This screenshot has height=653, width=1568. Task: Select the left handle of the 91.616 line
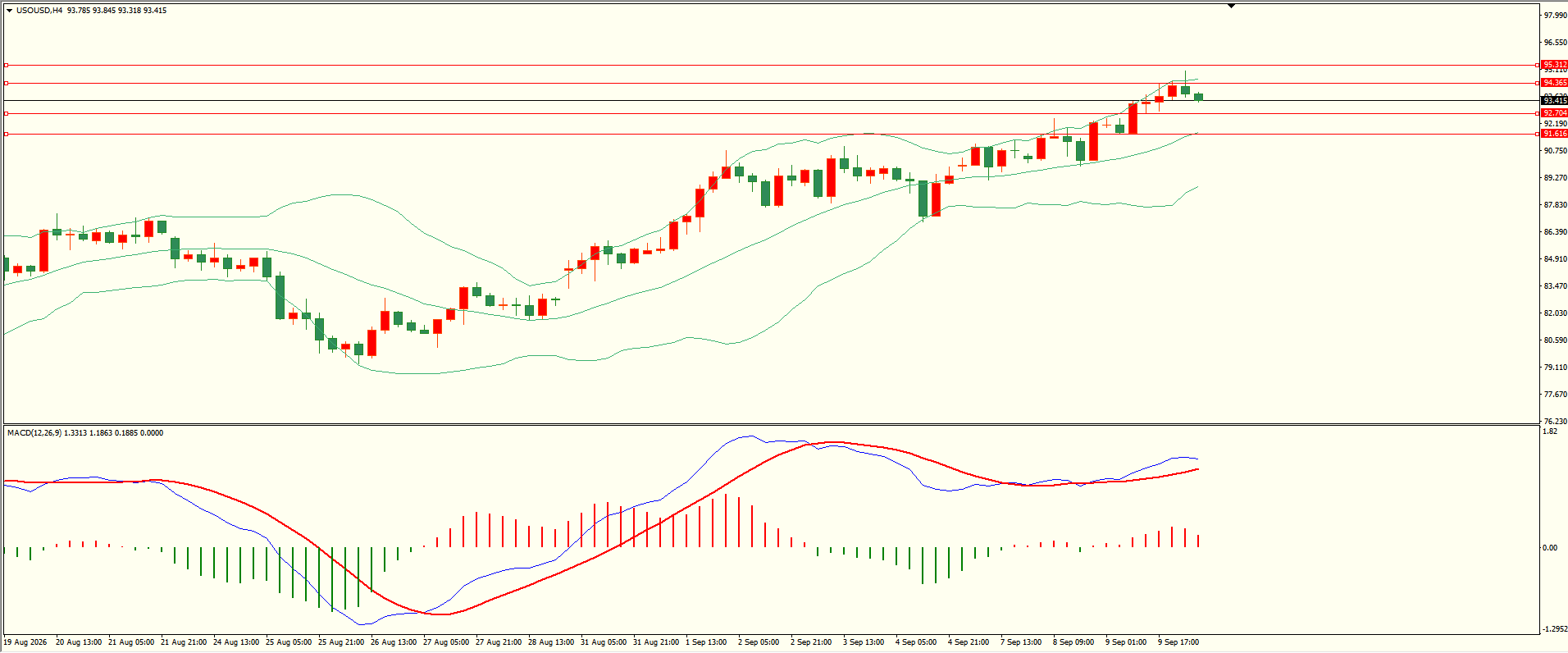(7, 134)
